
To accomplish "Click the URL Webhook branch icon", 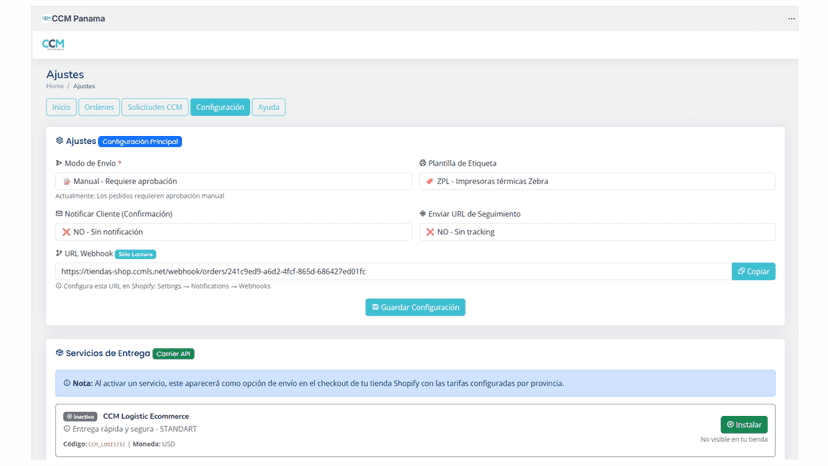I will point(59,253).
